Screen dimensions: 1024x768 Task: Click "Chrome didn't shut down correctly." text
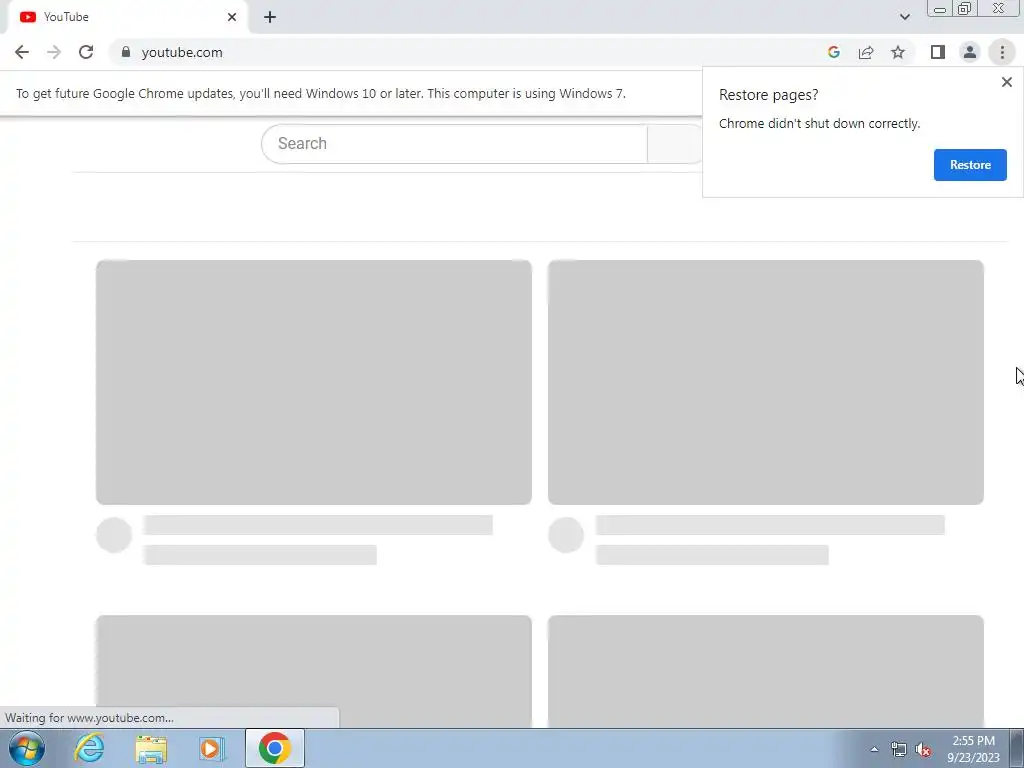(819, 123)
